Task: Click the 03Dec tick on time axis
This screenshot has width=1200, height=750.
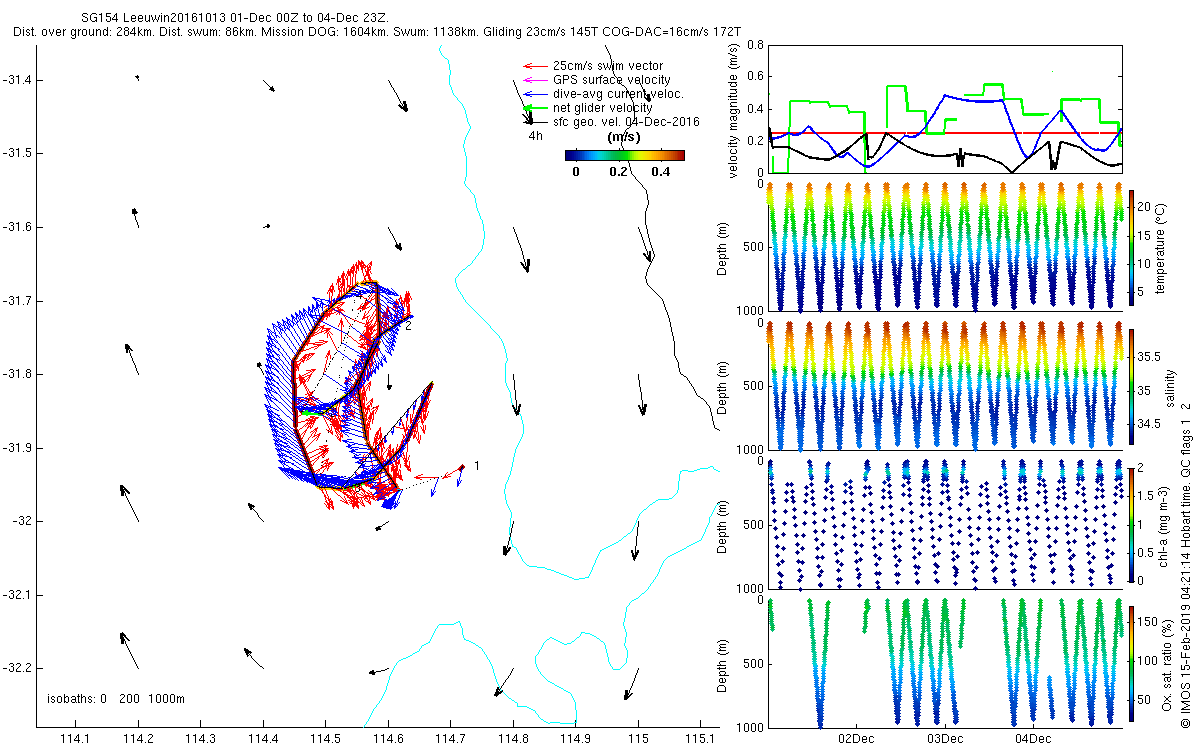Action: click(944, 738)
